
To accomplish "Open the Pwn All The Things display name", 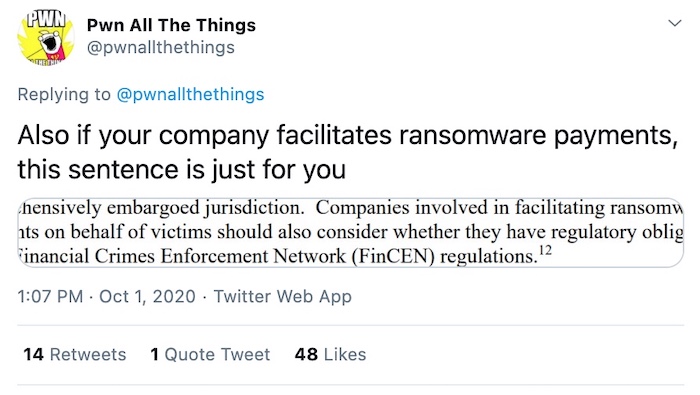I will (171, 25).
